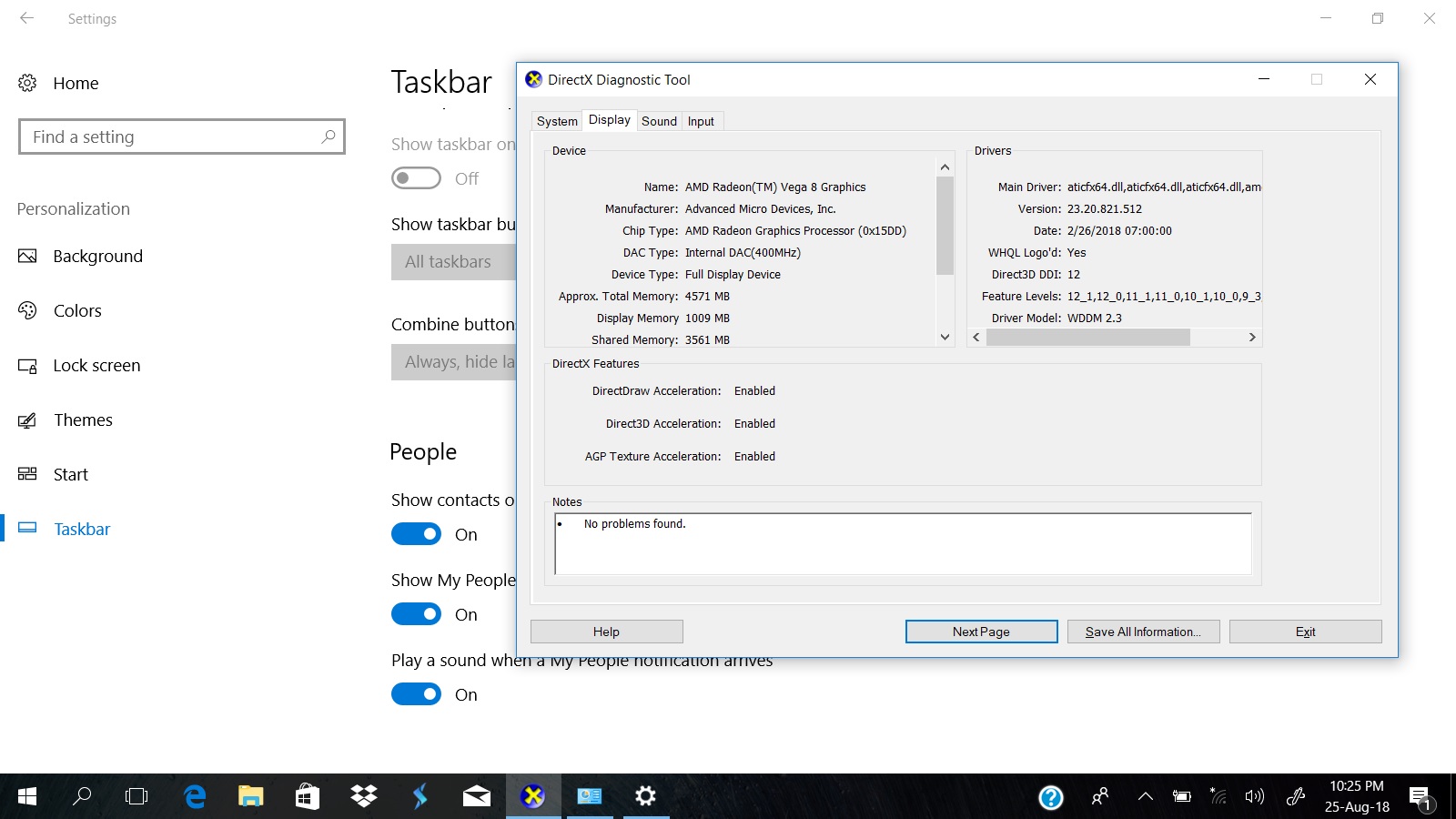The image size is (1456, 819).
Task: Open Dropbox from the taskbar
Action: click(x=364, y=796)
